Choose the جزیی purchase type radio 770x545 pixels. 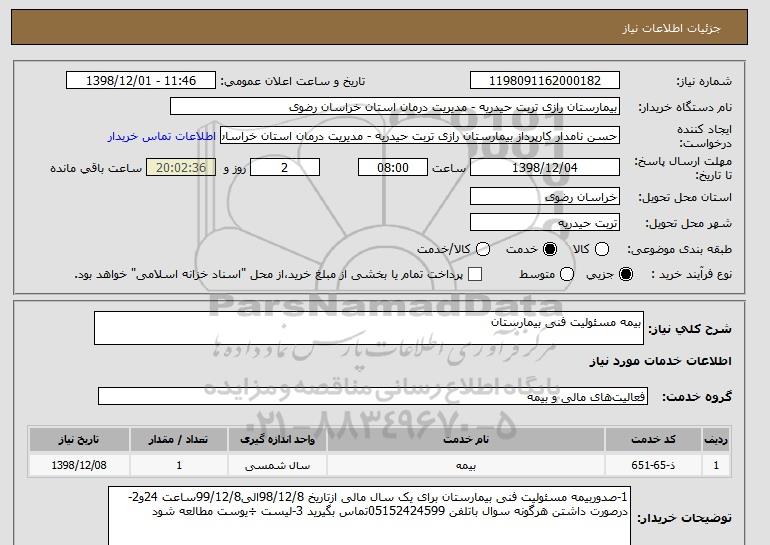click(x=626, y=274)
